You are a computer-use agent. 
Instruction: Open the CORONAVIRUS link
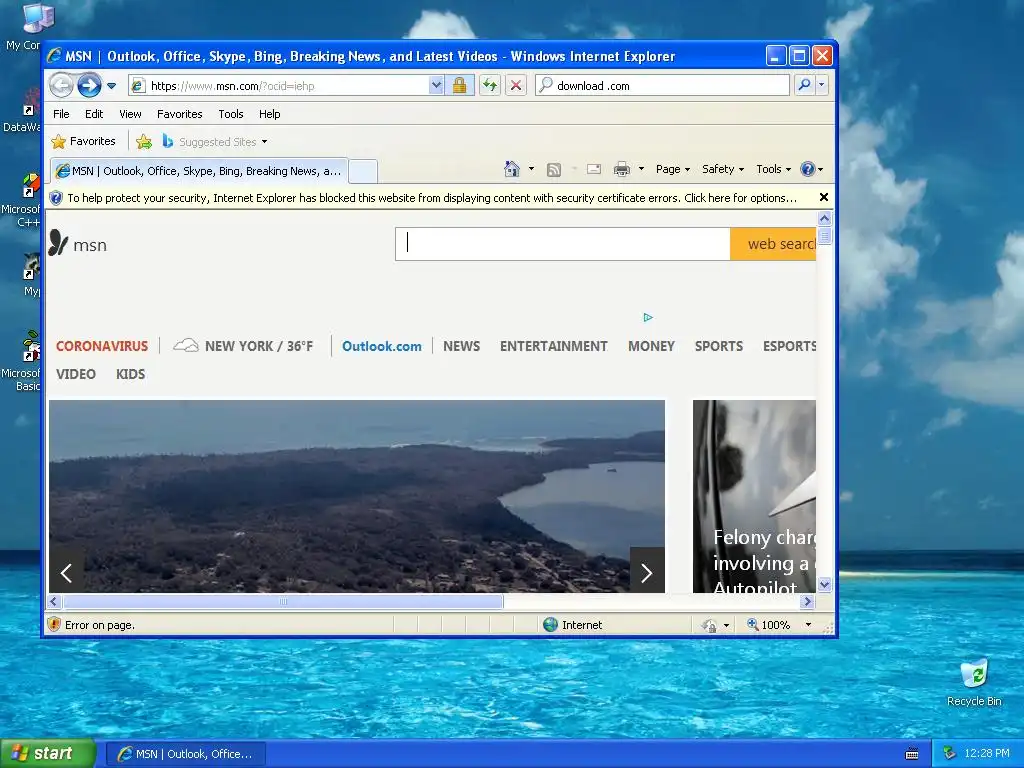(102, 346)
